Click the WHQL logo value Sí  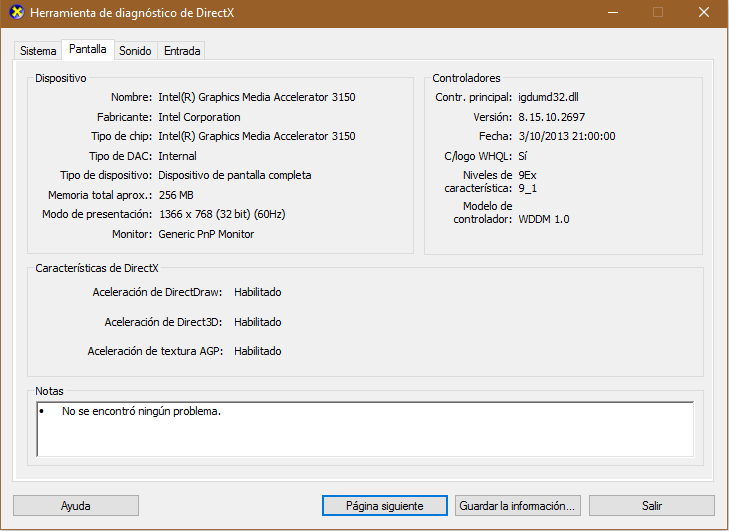(523, 156)
